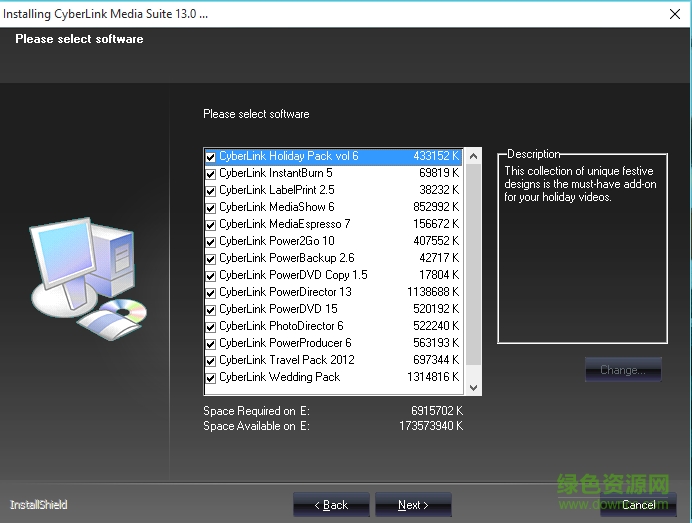The image size is (692, 523).
Task: Uncheck CyberLink LabelPrint 2.5 checkbox
Action: point(211,191)
